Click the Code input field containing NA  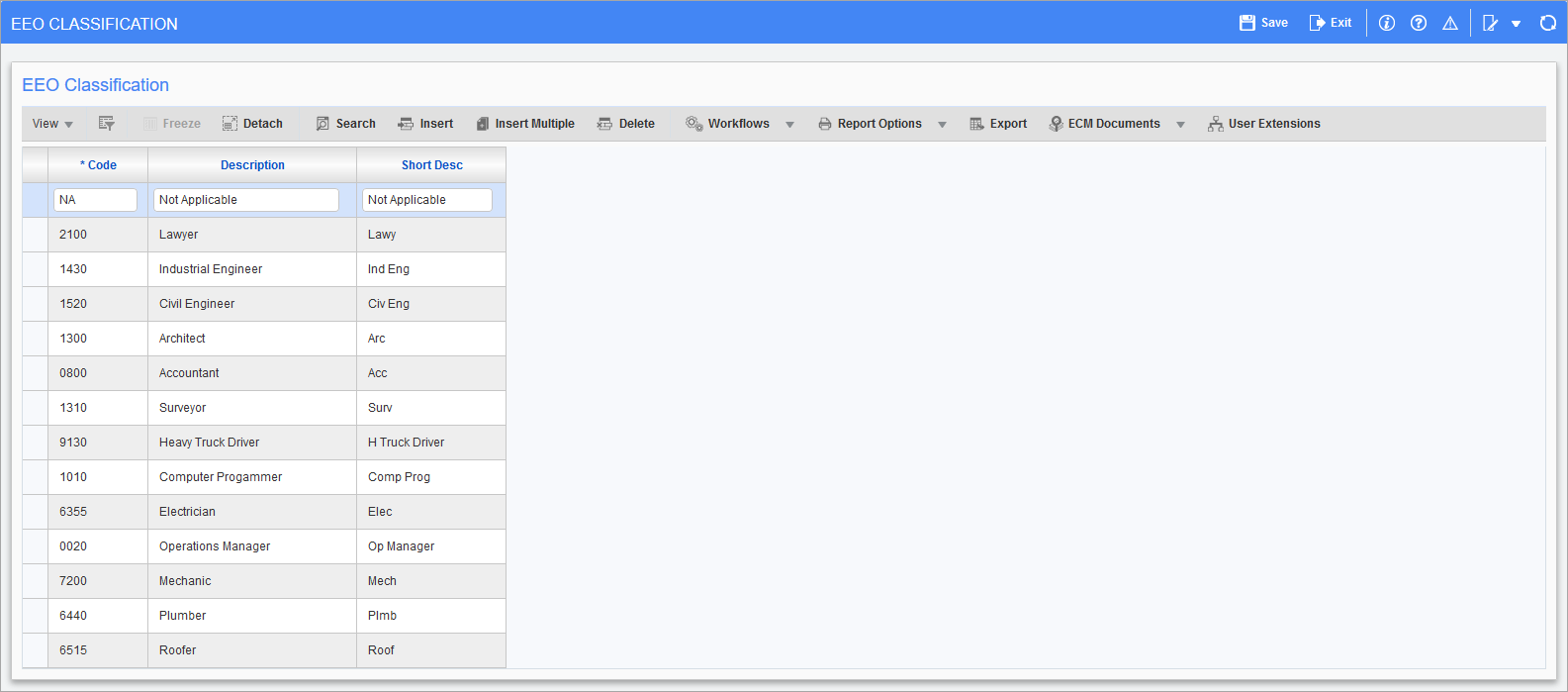[95, 200]
